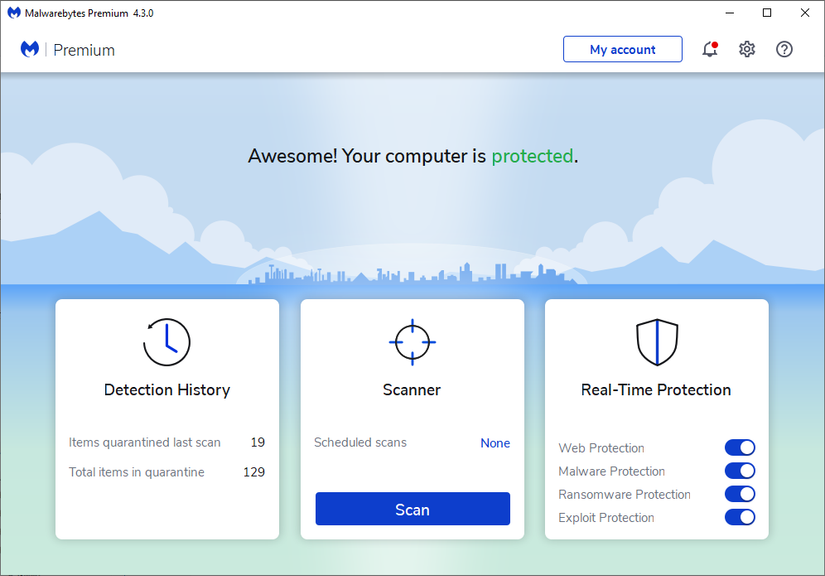The width and height of the screenshot is (825, 576).
Task: Click the quarantined last scan count of 19
Action: tap(257, 442)
